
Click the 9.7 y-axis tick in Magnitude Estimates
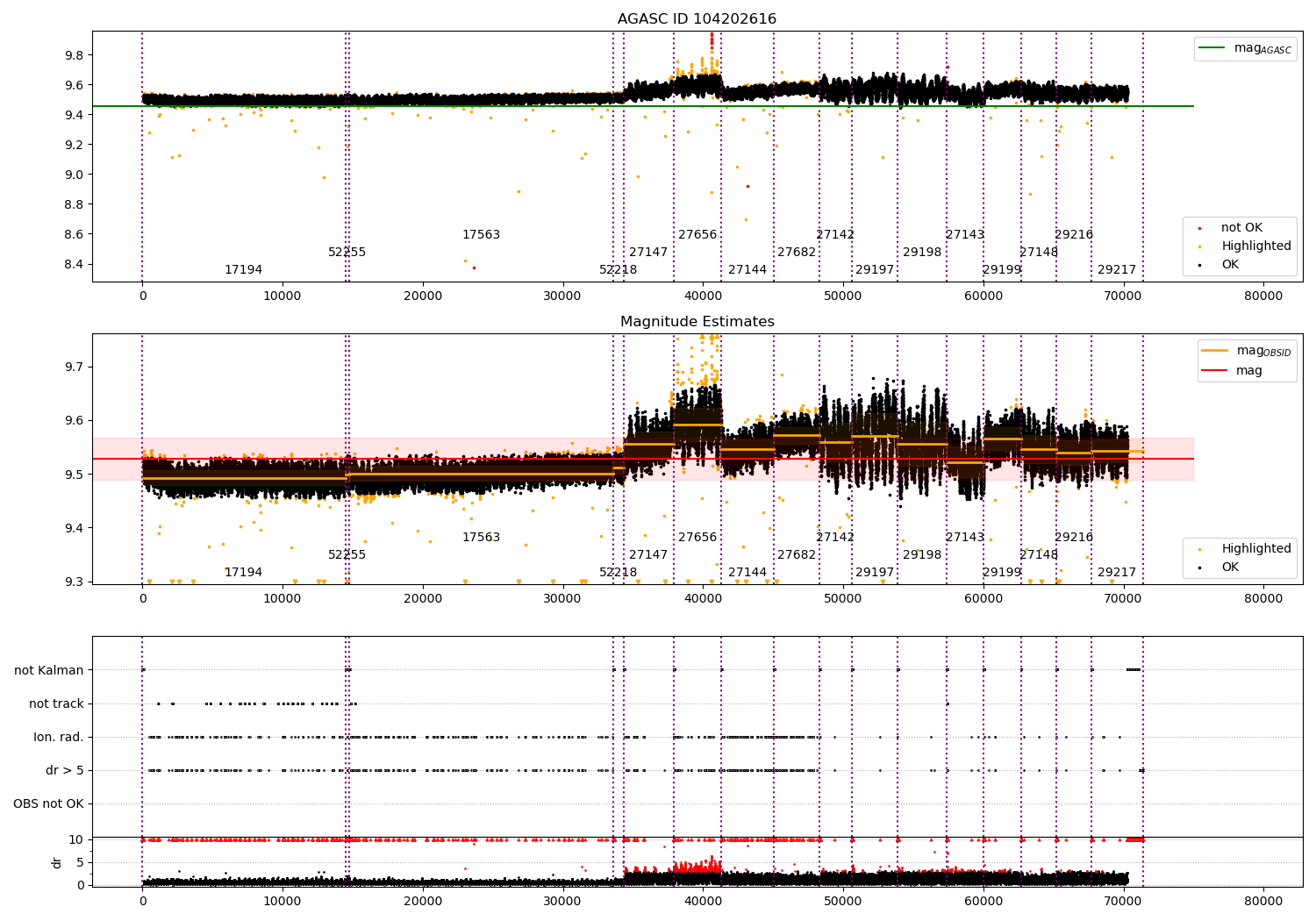tap(74, 368)
